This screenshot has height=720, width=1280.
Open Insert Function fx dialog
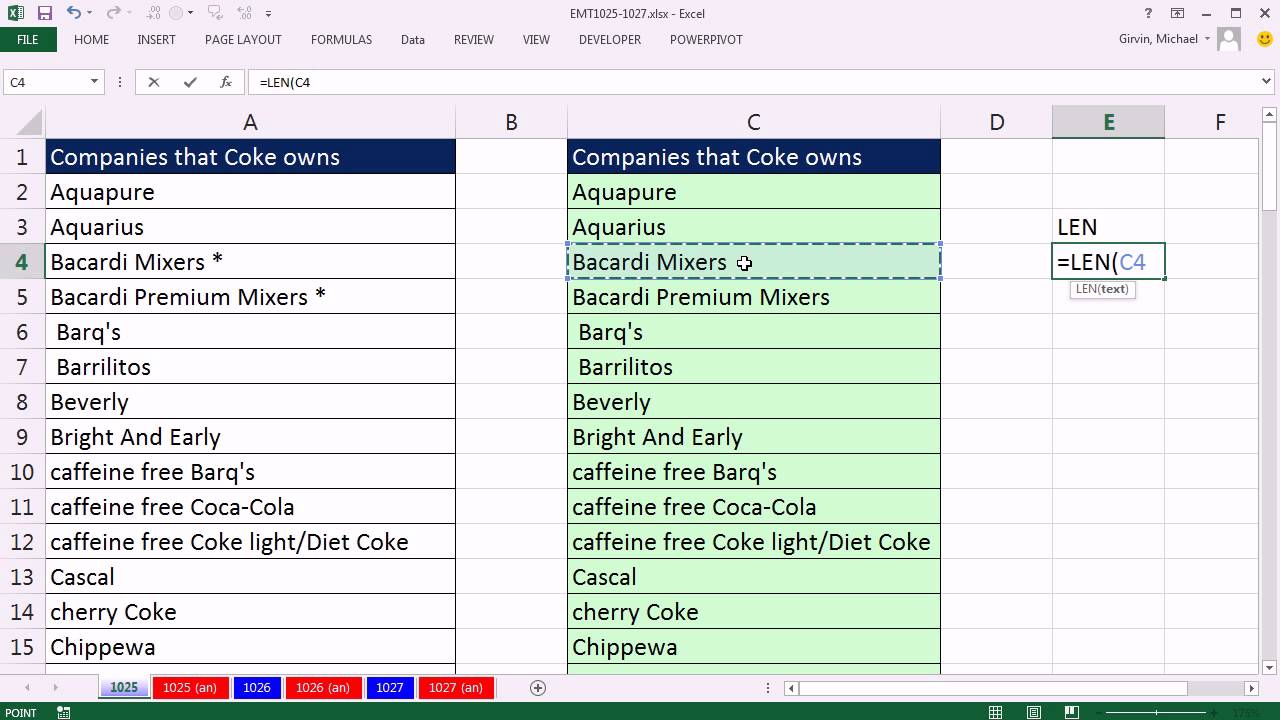click(x=226, y=82)
